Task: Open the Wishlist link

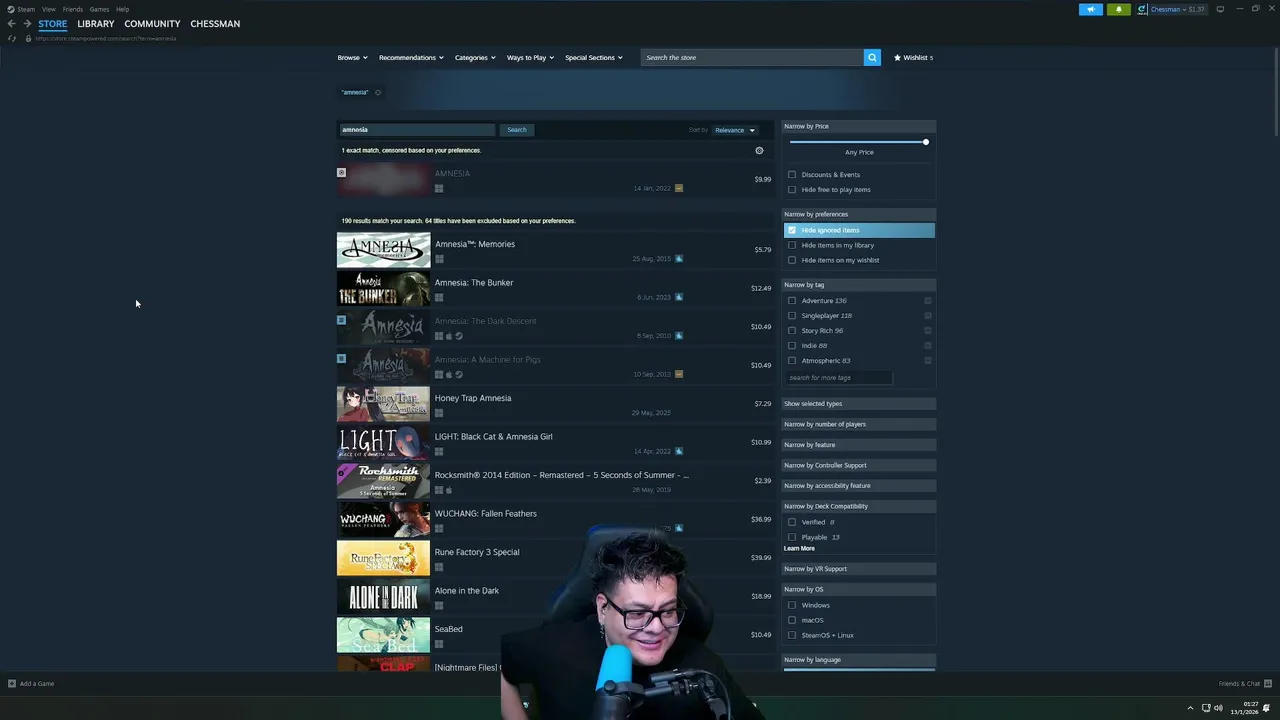Action: coord(913,57)
